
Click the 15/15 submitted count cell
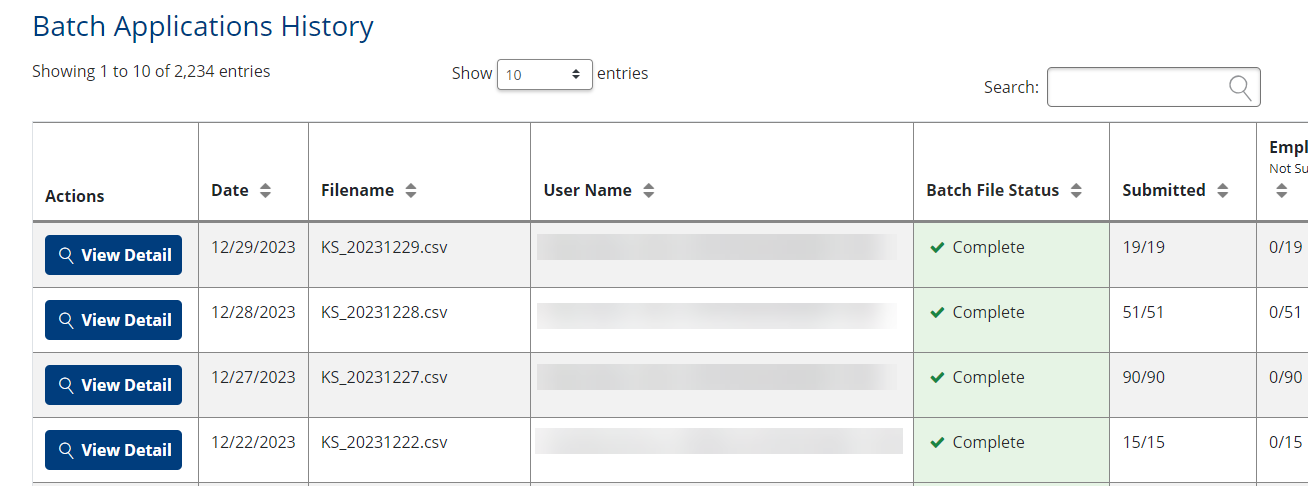(x=1144, y=442)
